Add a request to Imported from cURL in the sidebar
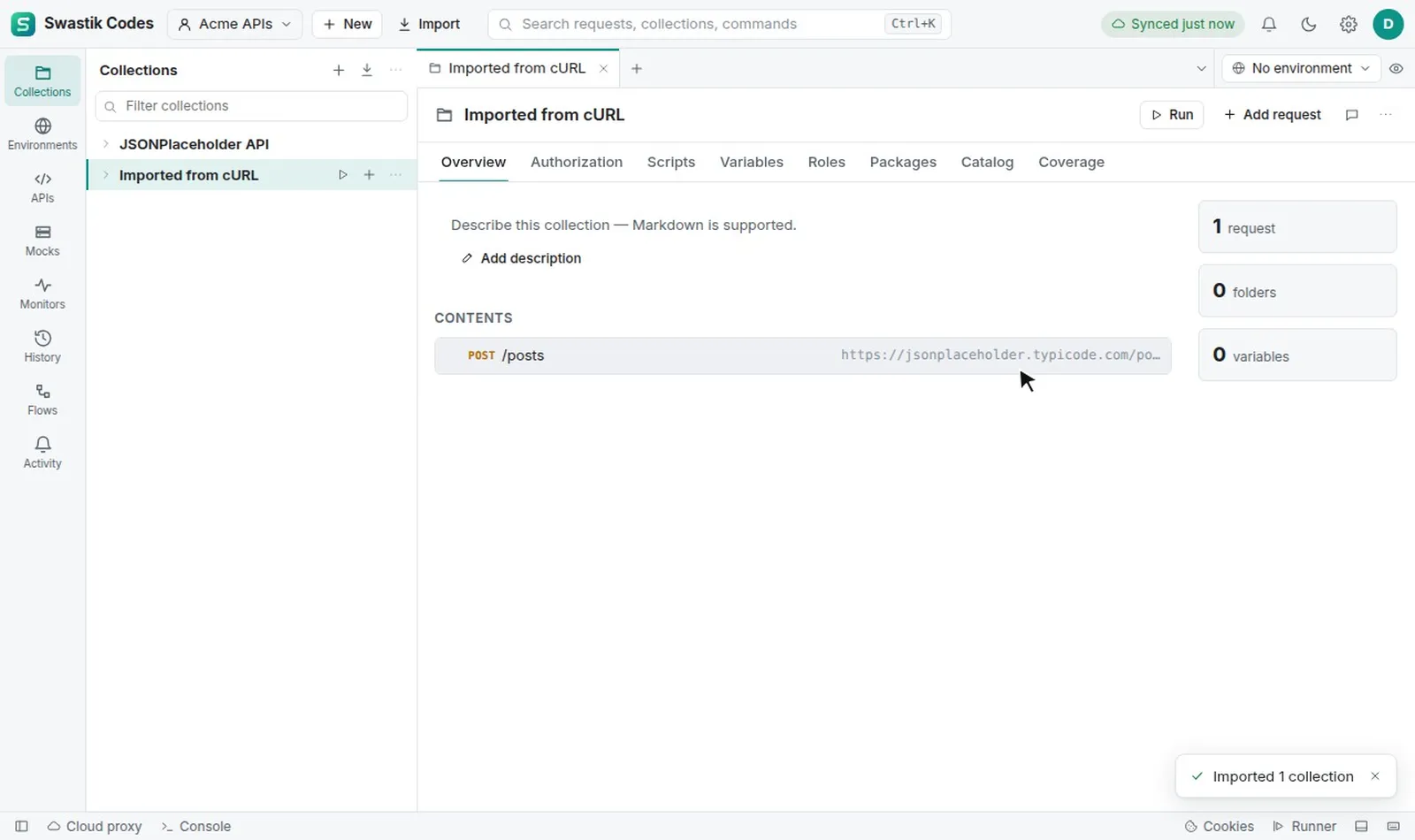Viewport: 1415px width, 840px height. [370, 175]
